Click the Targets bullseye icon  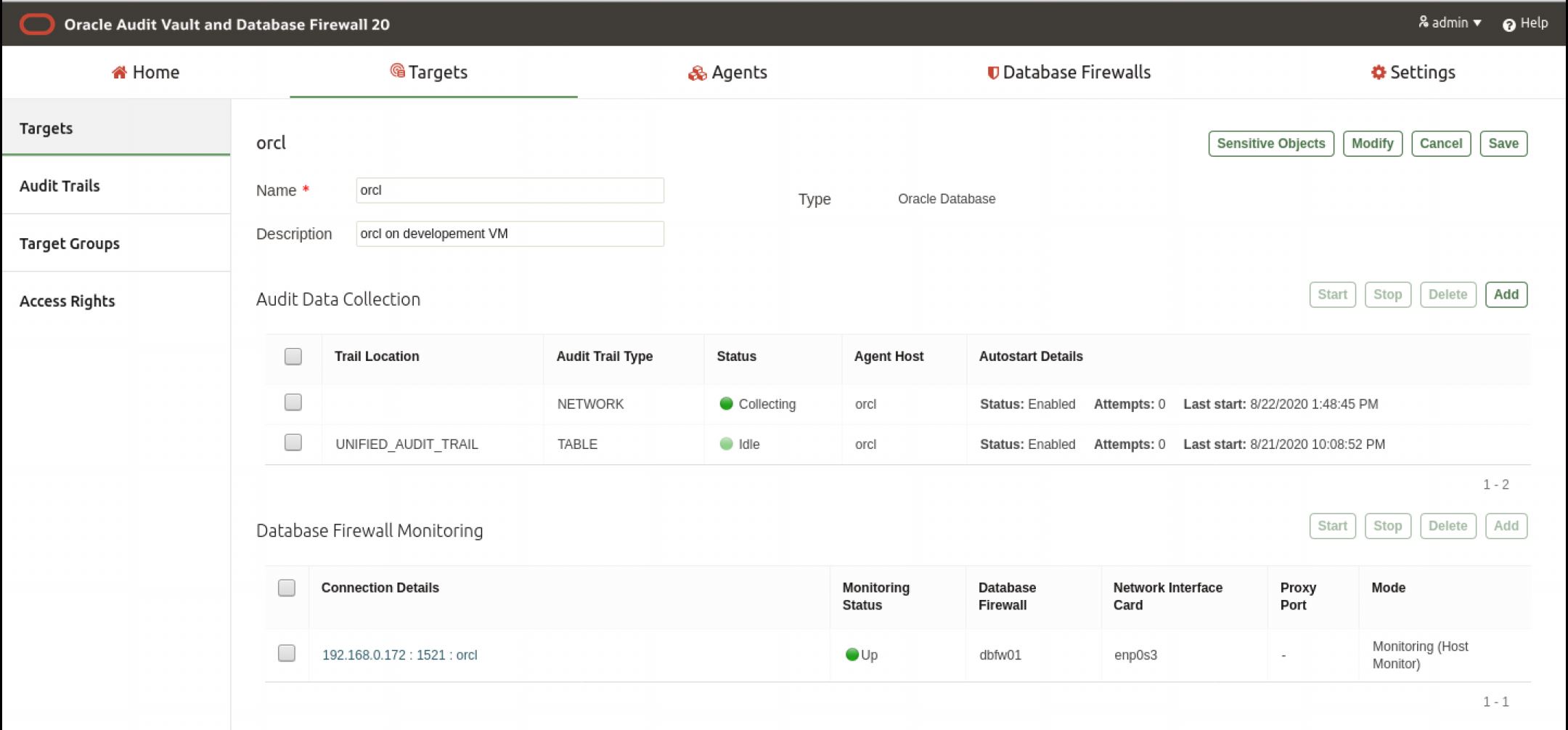397,70
